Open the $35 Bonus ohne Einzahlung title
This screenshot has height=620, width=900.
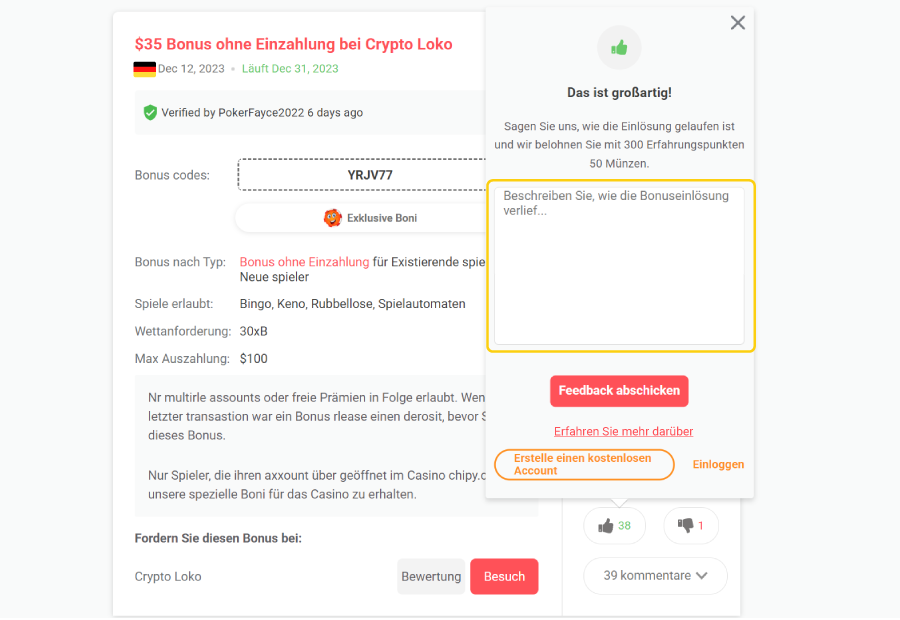point(293,44)
